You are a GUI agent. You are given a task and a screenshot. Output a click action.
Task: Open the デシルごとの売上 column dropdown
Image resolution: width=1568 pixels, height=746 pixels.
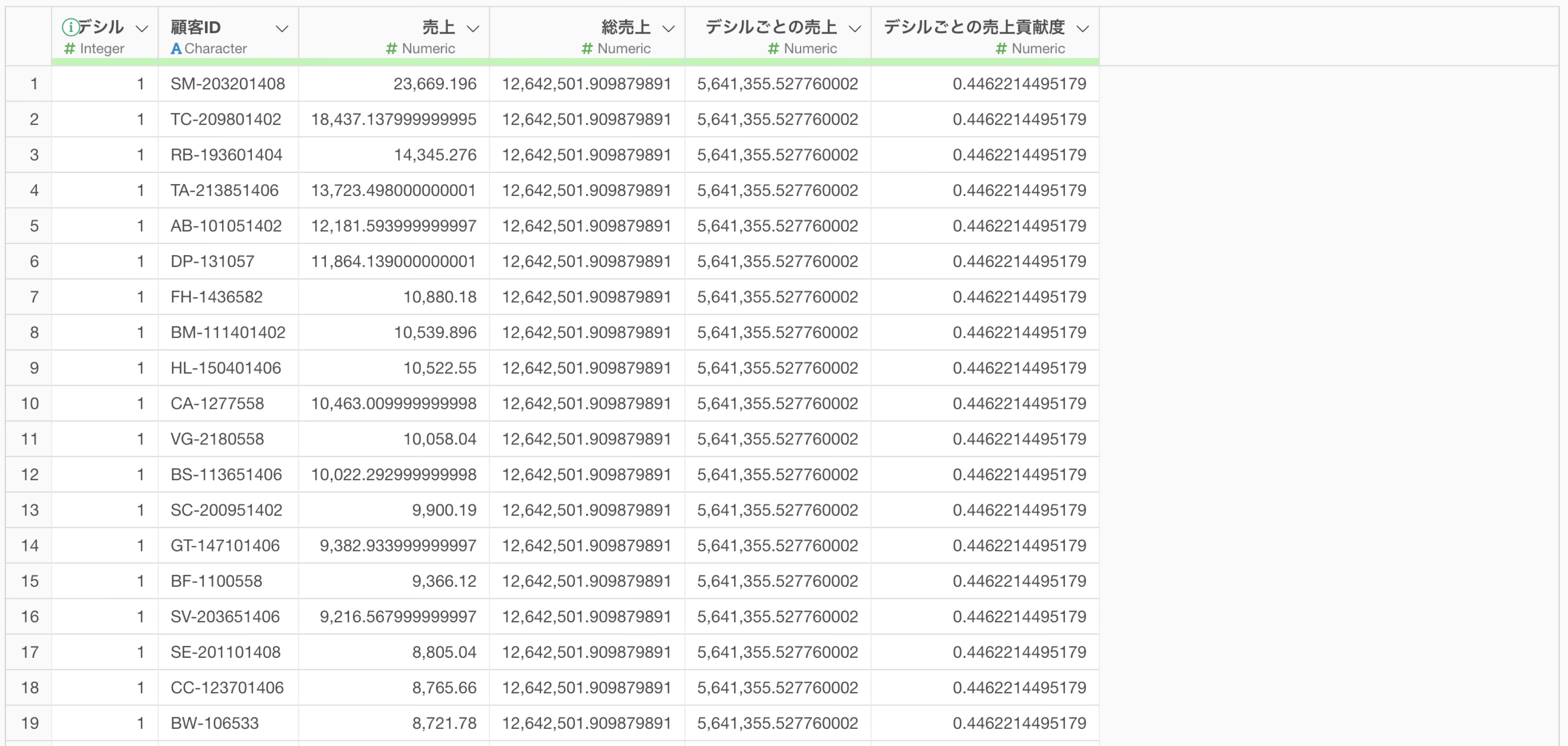click(855, 29)
